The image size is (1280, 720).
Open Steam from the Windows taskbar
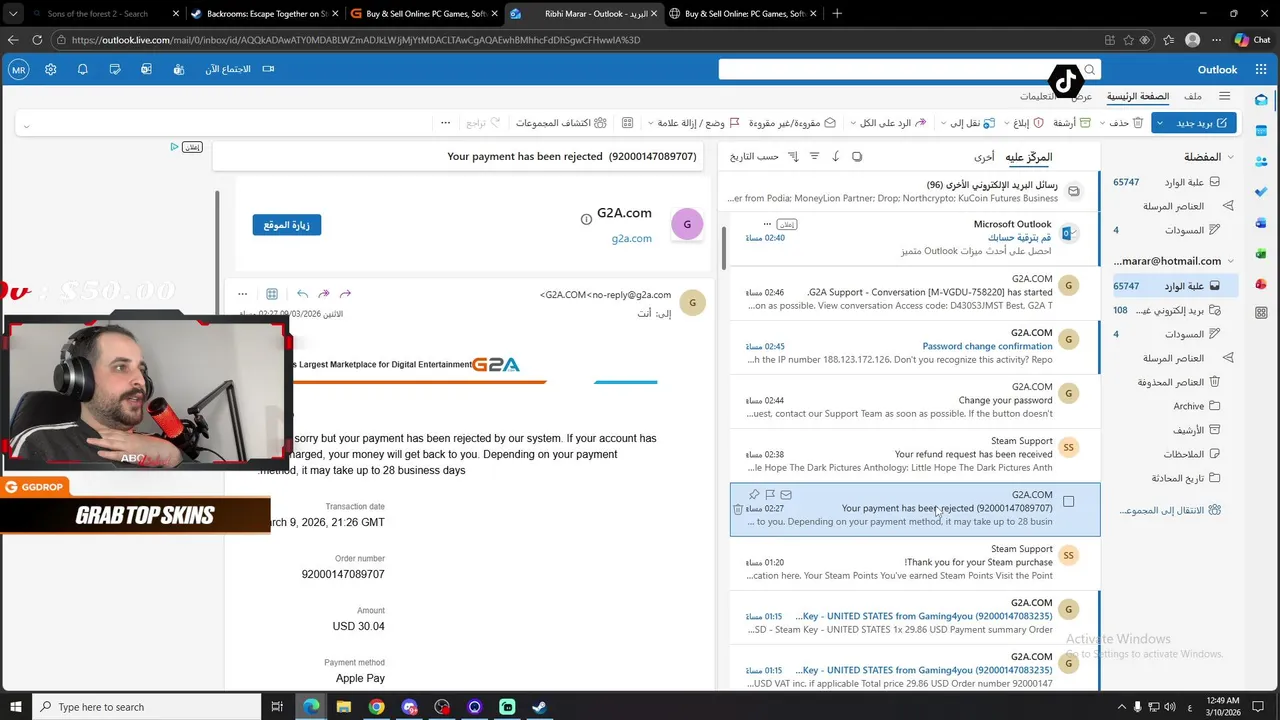tap(539, 707)
